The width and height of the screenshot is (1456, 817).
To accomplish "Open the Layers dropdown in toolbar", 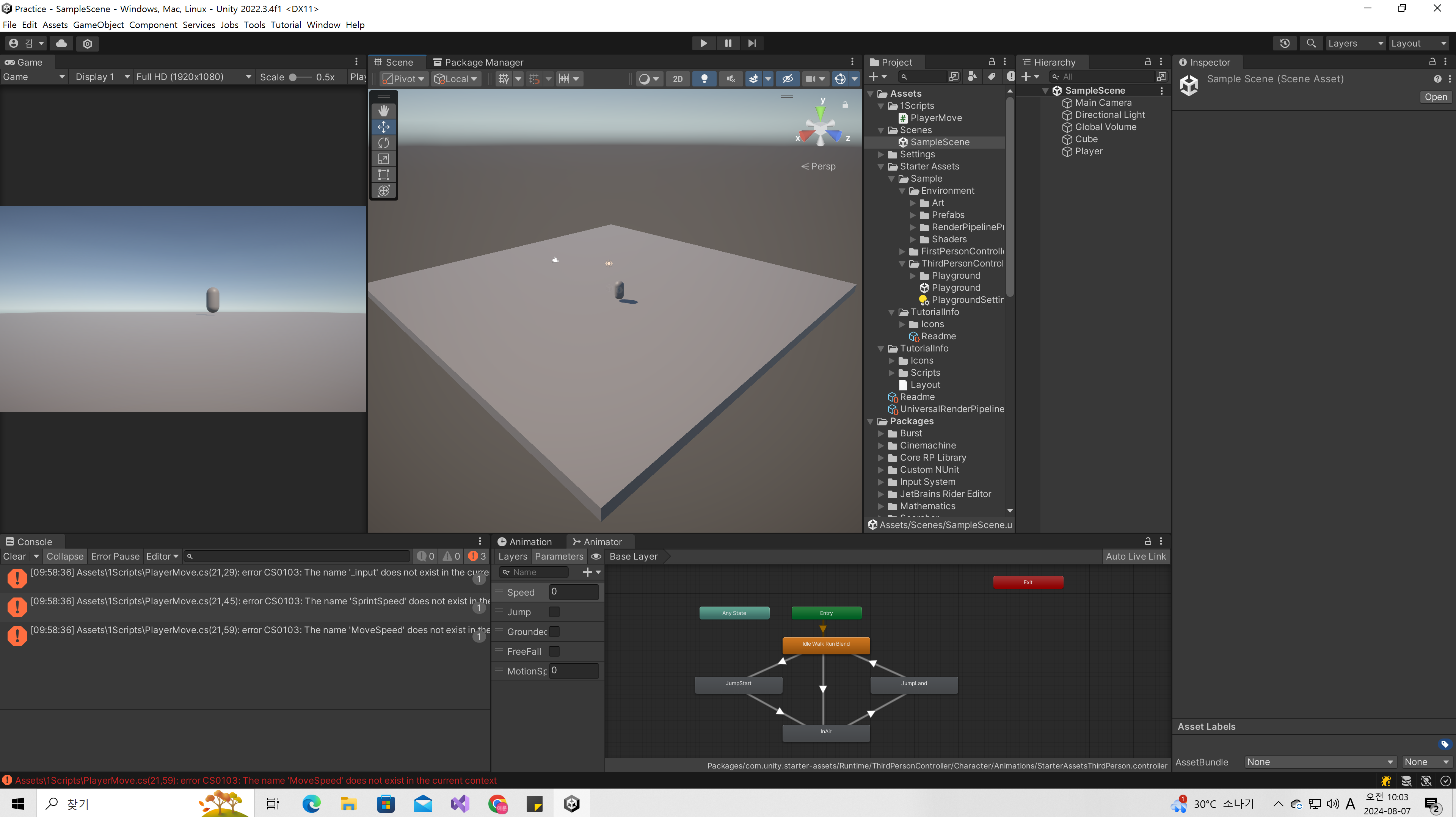I will [x=1355, y=43].
